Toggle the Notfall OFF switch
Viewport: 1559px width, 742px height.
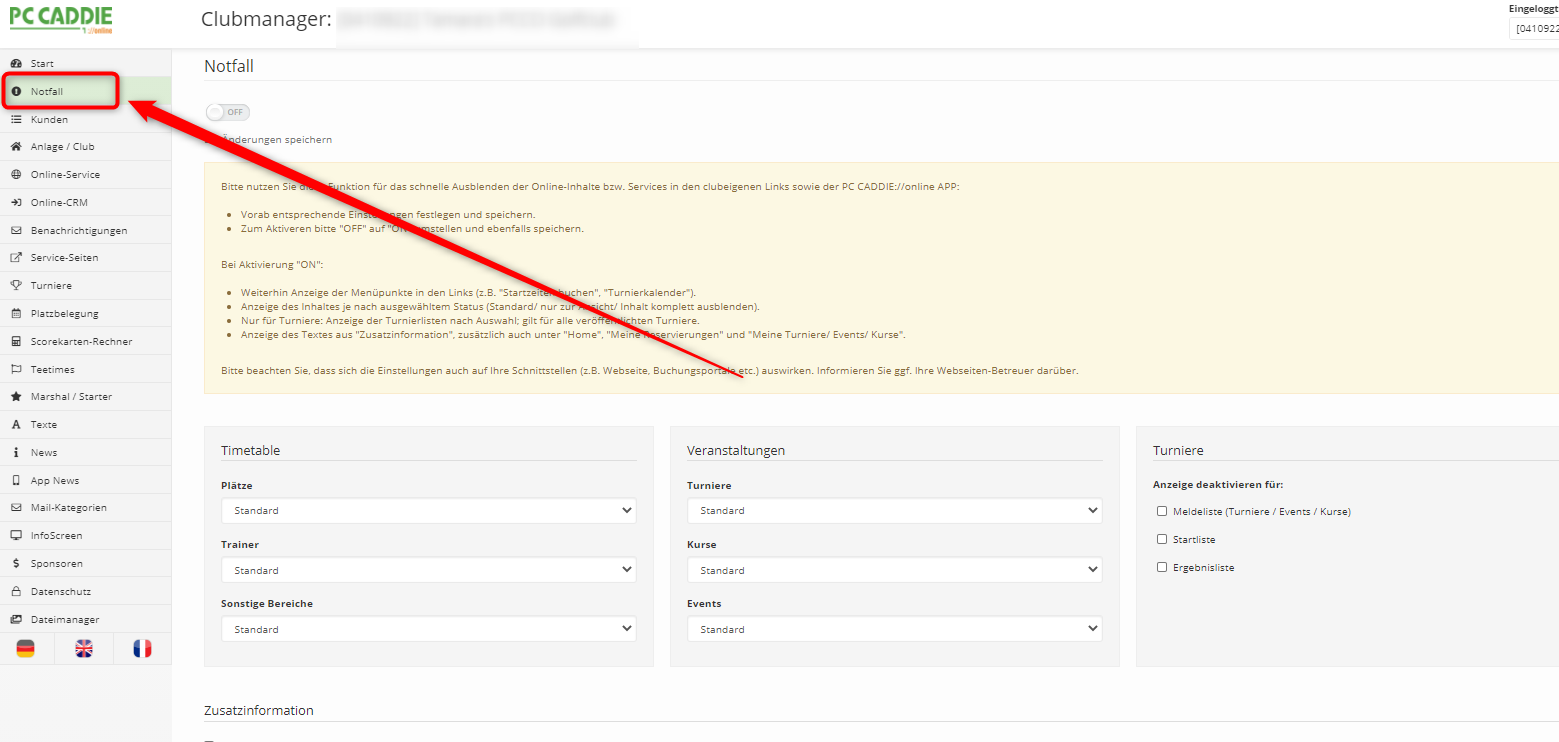228,112
